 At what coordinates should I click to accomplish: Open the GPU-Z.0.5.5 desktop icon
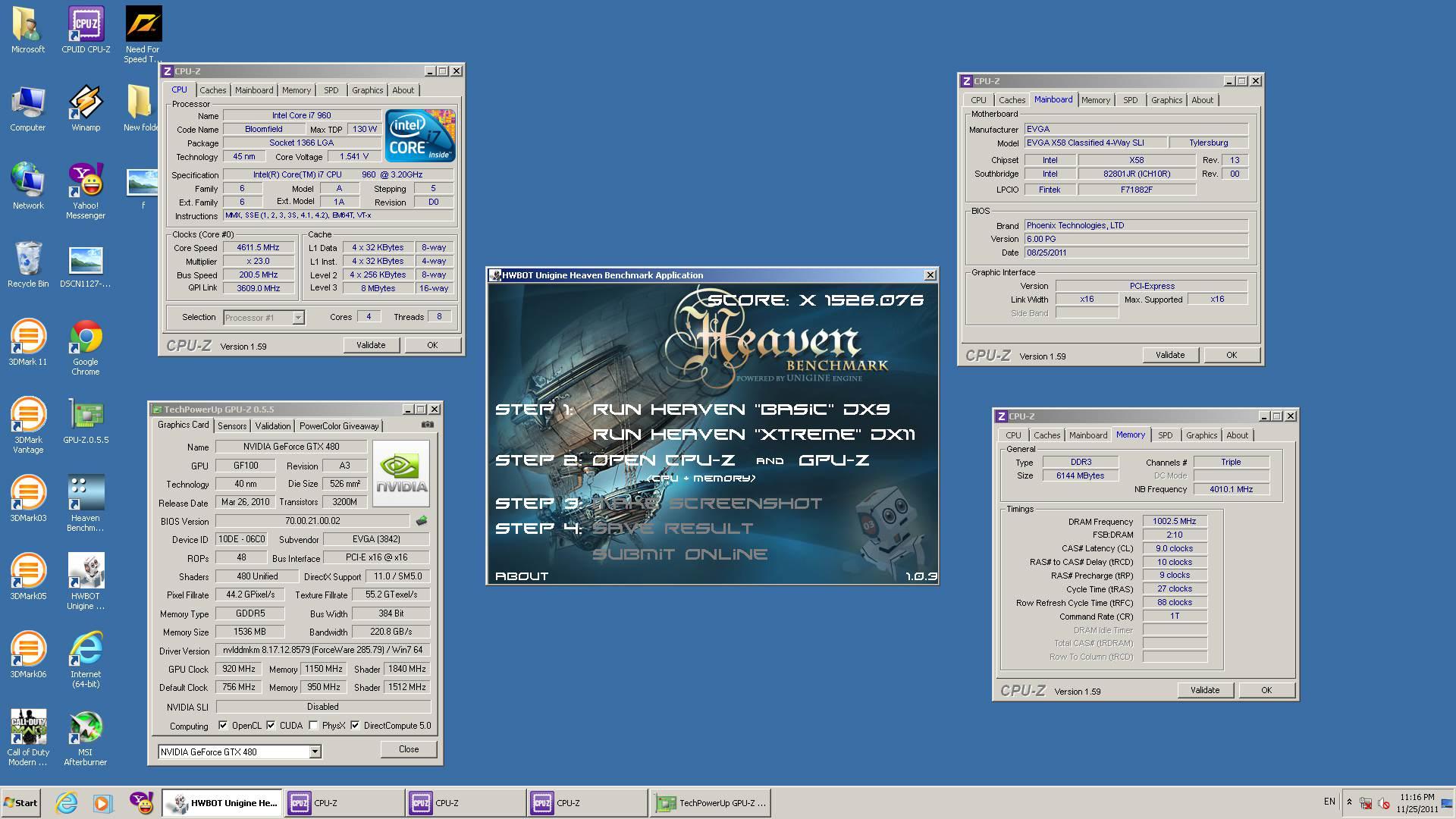[x=86, y=421]
